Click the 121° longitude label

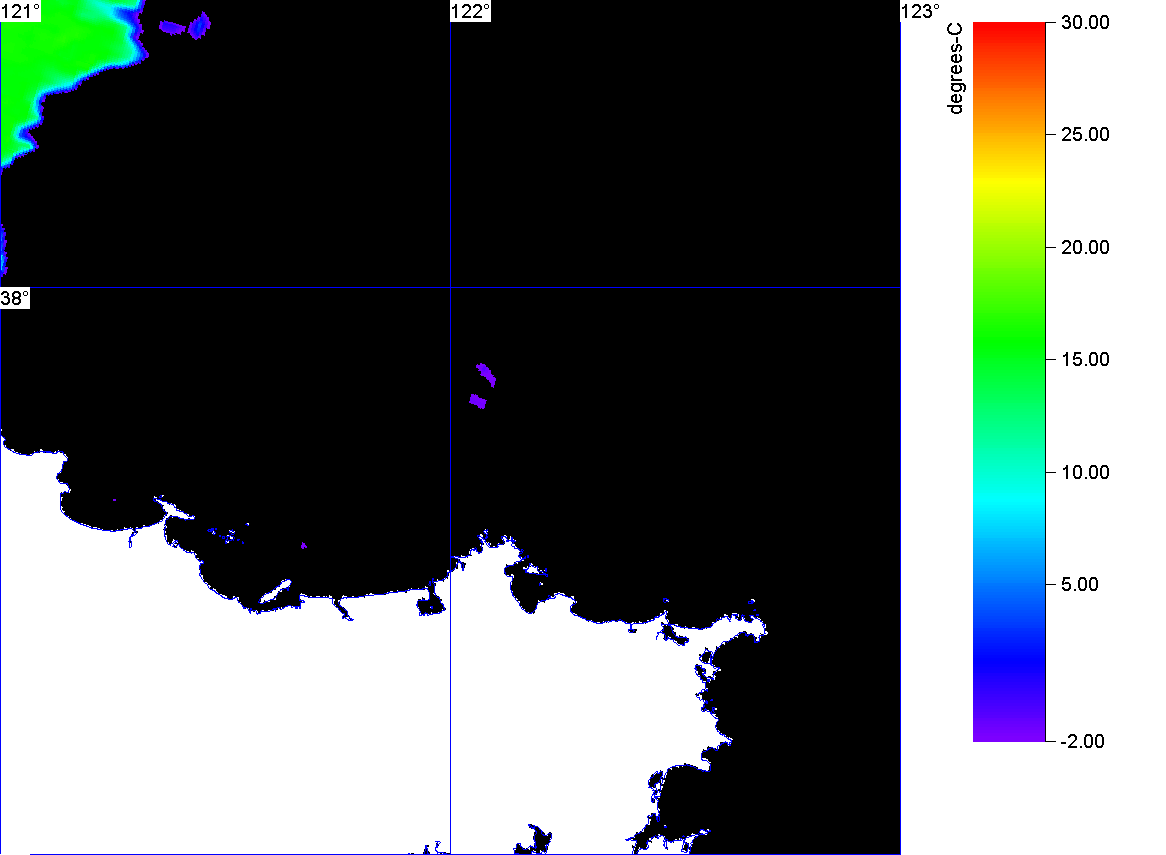click(21, 11)
